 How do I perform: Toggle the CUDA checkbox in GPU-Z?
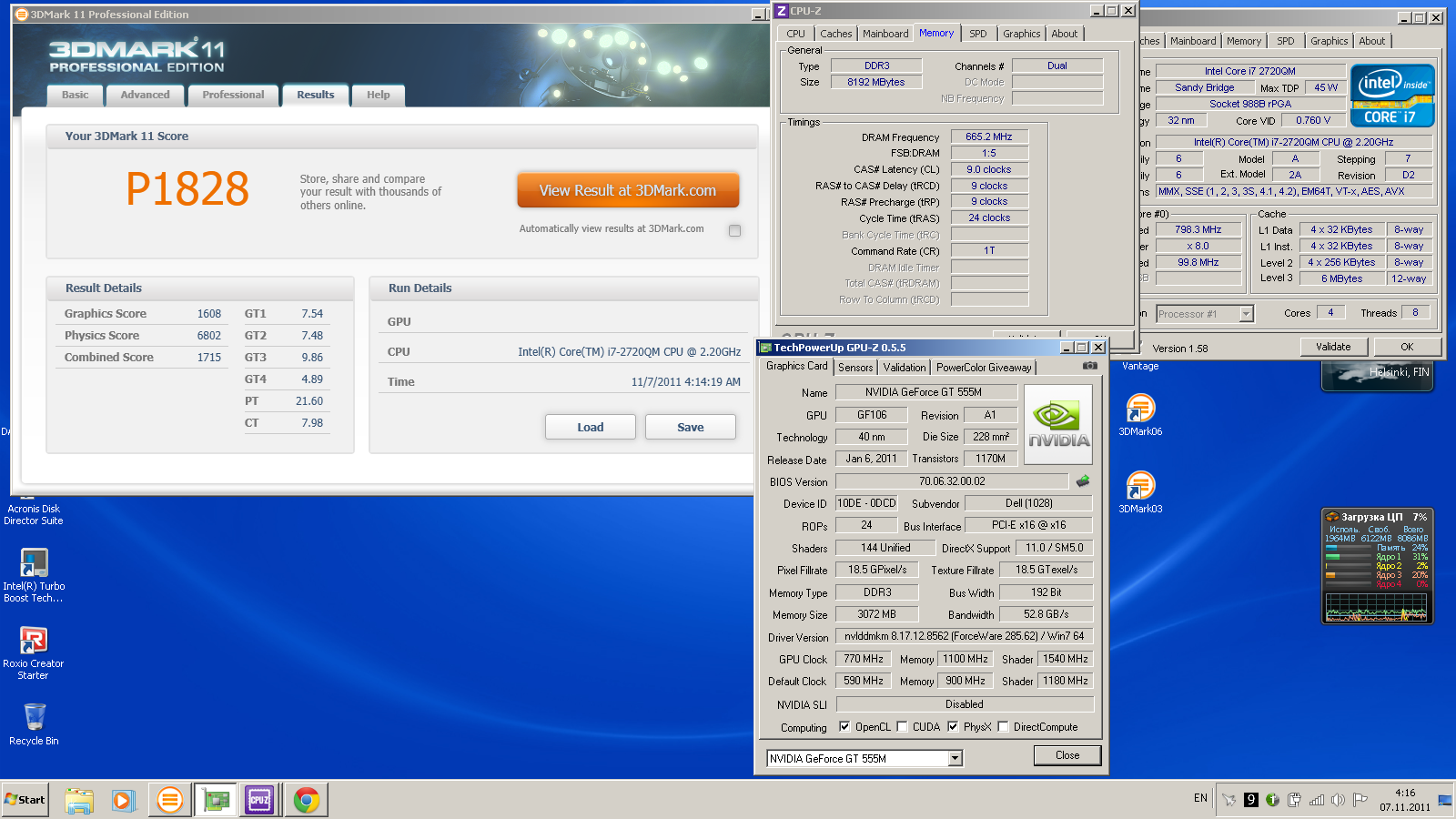(902, 726)
